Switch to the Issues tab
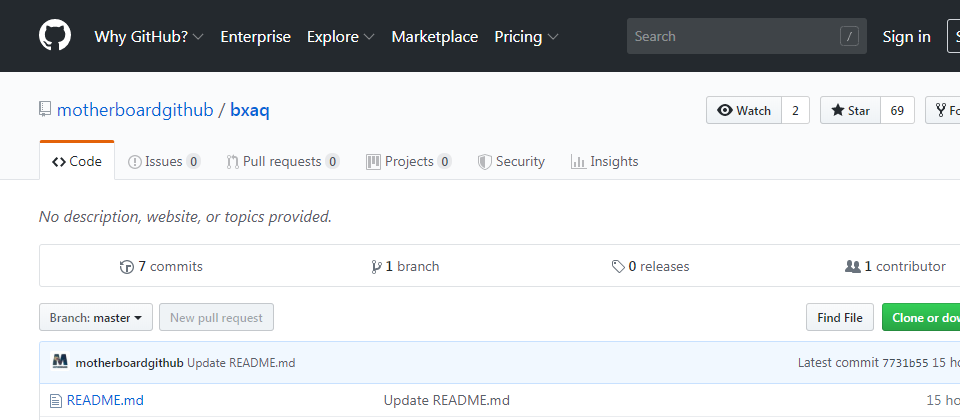960x420 pixels. [x=163, y=162]
